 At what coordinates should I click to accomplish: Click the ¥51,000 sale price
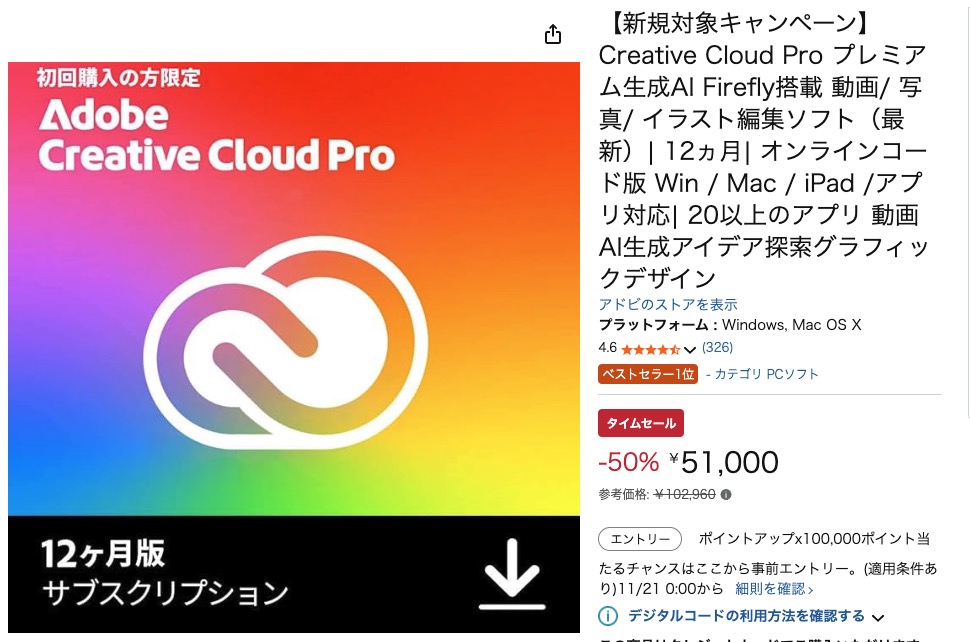click(724, 462)
